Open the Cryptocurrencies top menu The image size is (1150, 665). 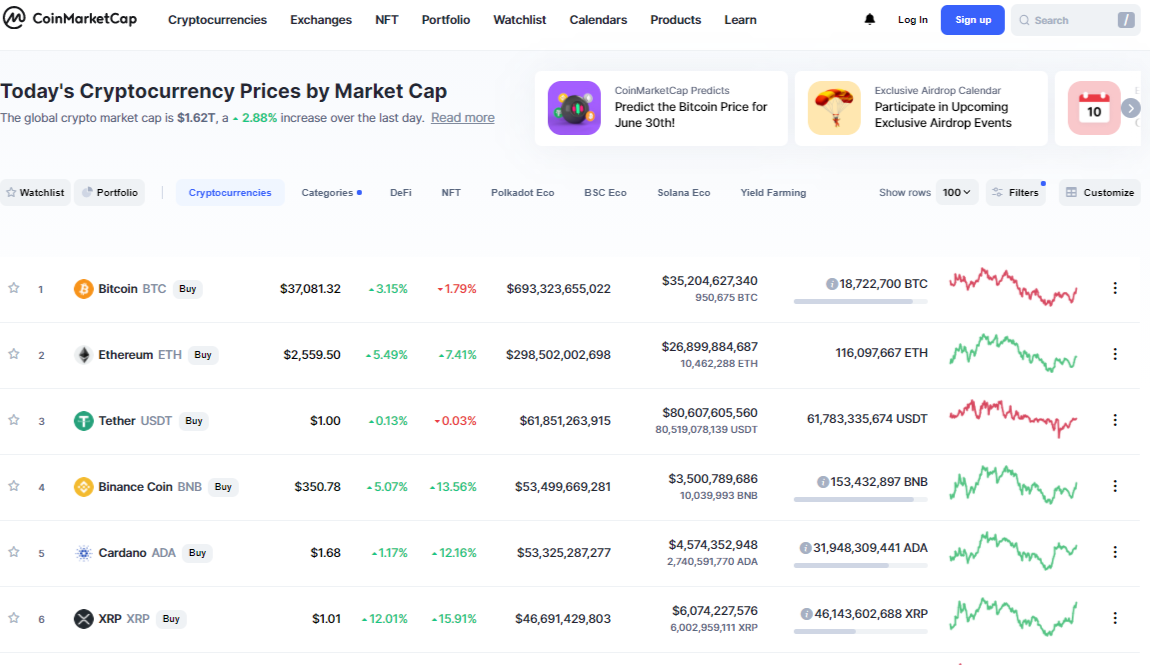(217, 20)
